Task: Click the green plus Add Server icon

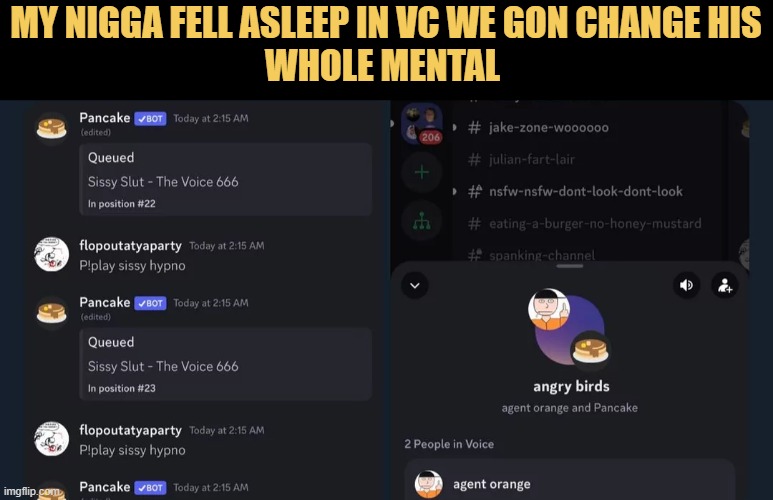Action: click(422, 172)
